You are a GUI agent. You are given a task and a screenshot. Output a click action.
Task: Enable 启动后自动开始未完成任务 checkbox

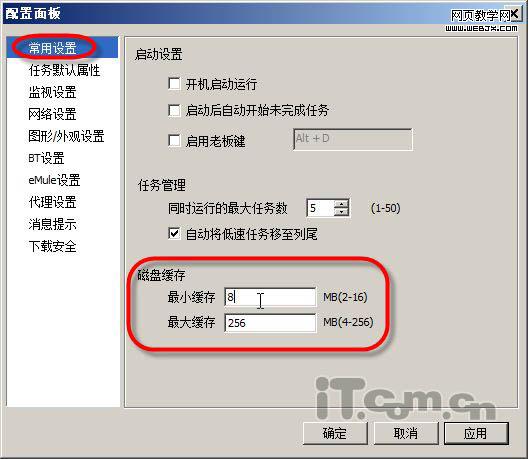click(x=174, y=110)
